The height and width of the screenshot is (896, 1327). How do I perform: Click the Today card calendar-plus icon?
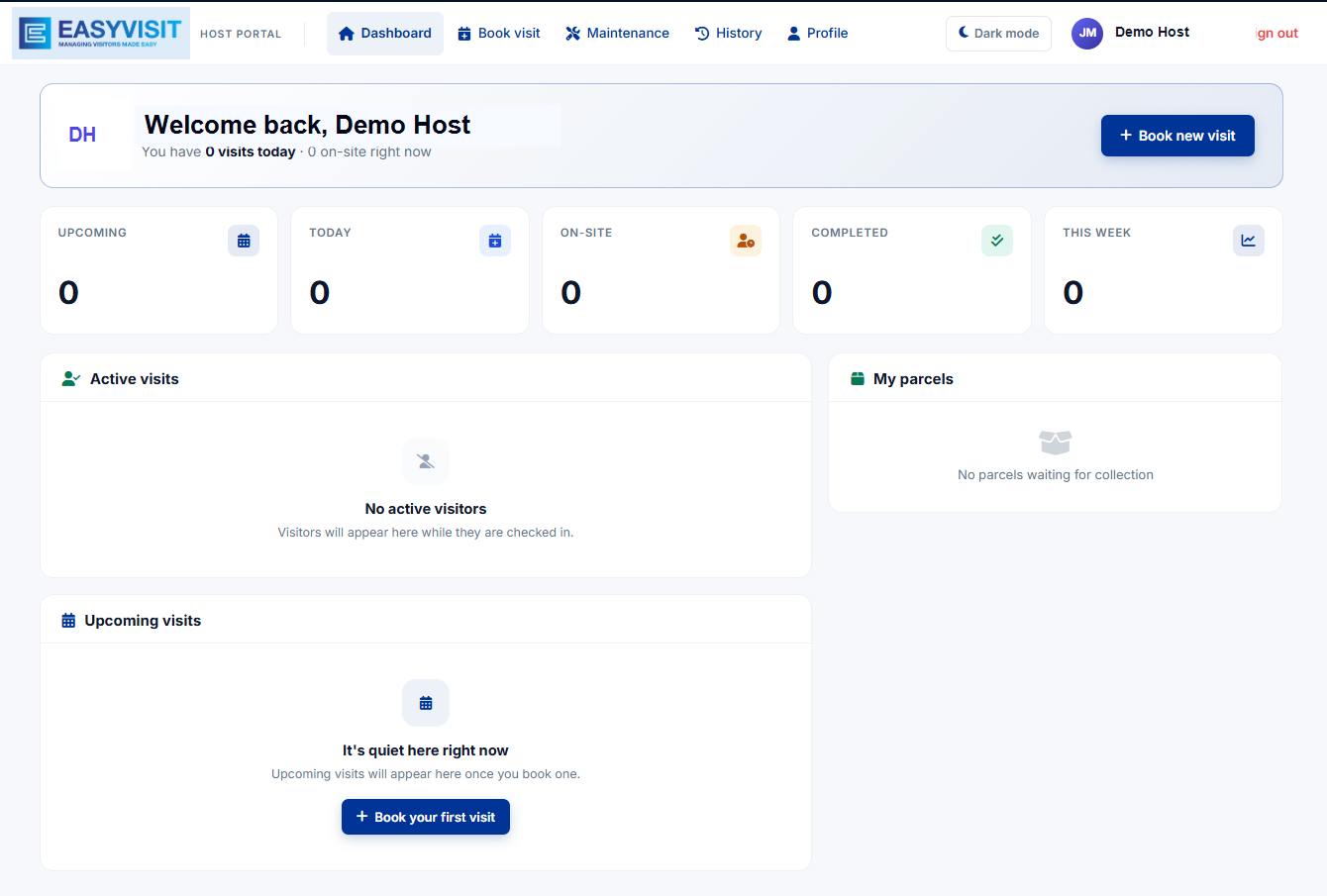click(495, 241)
